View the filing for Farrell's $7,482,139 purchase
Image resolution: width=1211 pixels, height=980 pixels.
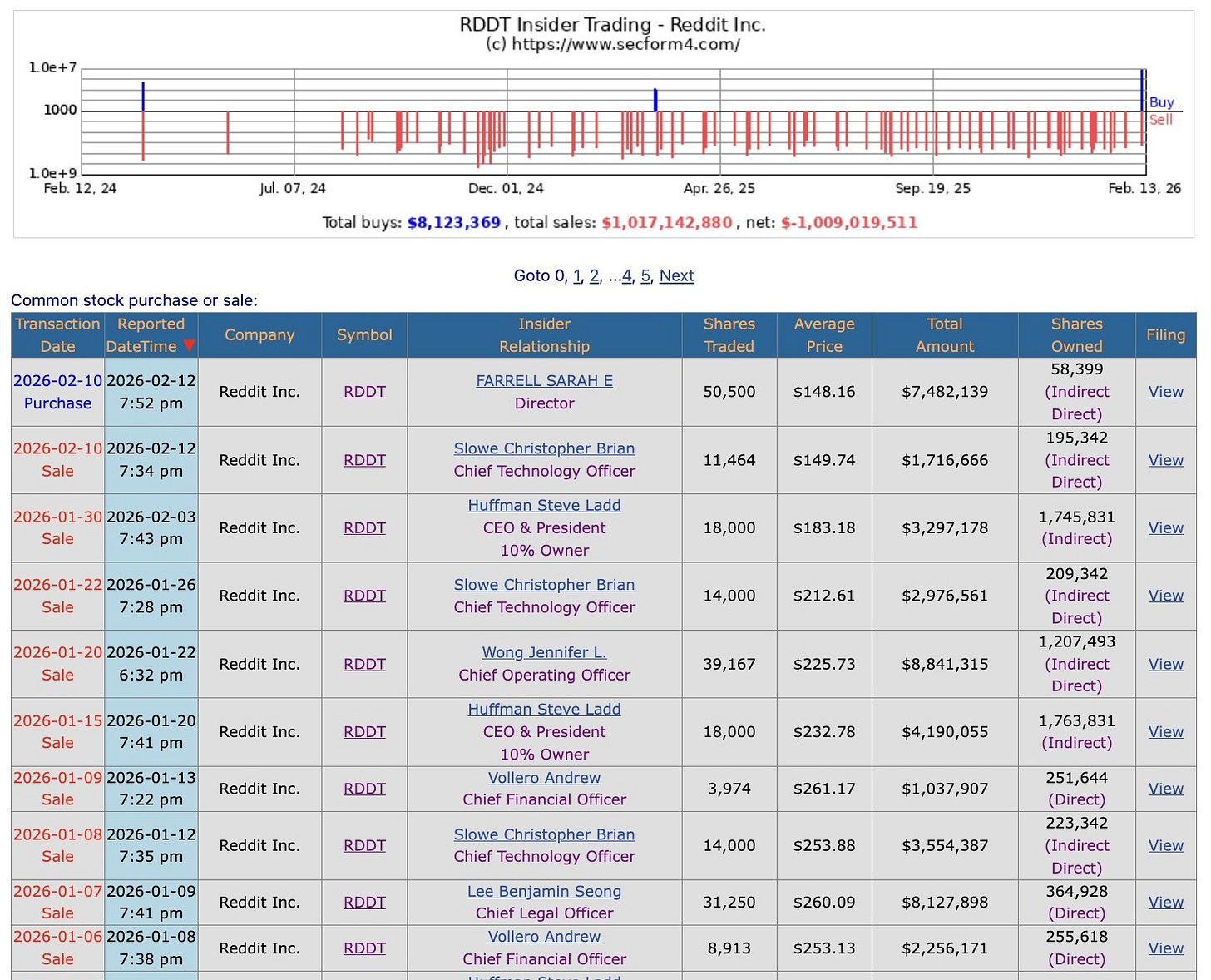pos(1165,392)
